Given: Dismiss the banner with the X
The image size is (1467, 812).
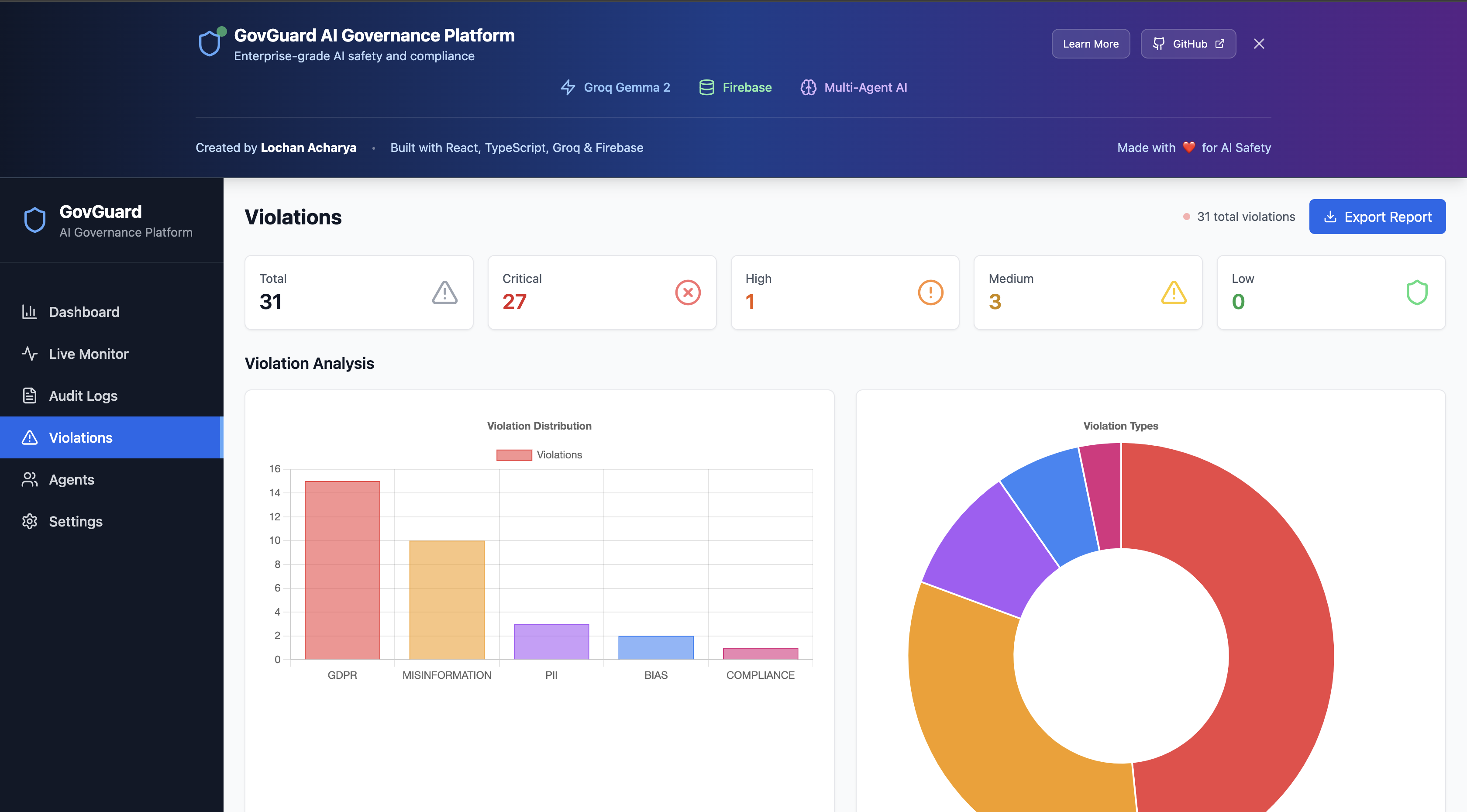Looking at the screenshot, I should (1259, 44).
